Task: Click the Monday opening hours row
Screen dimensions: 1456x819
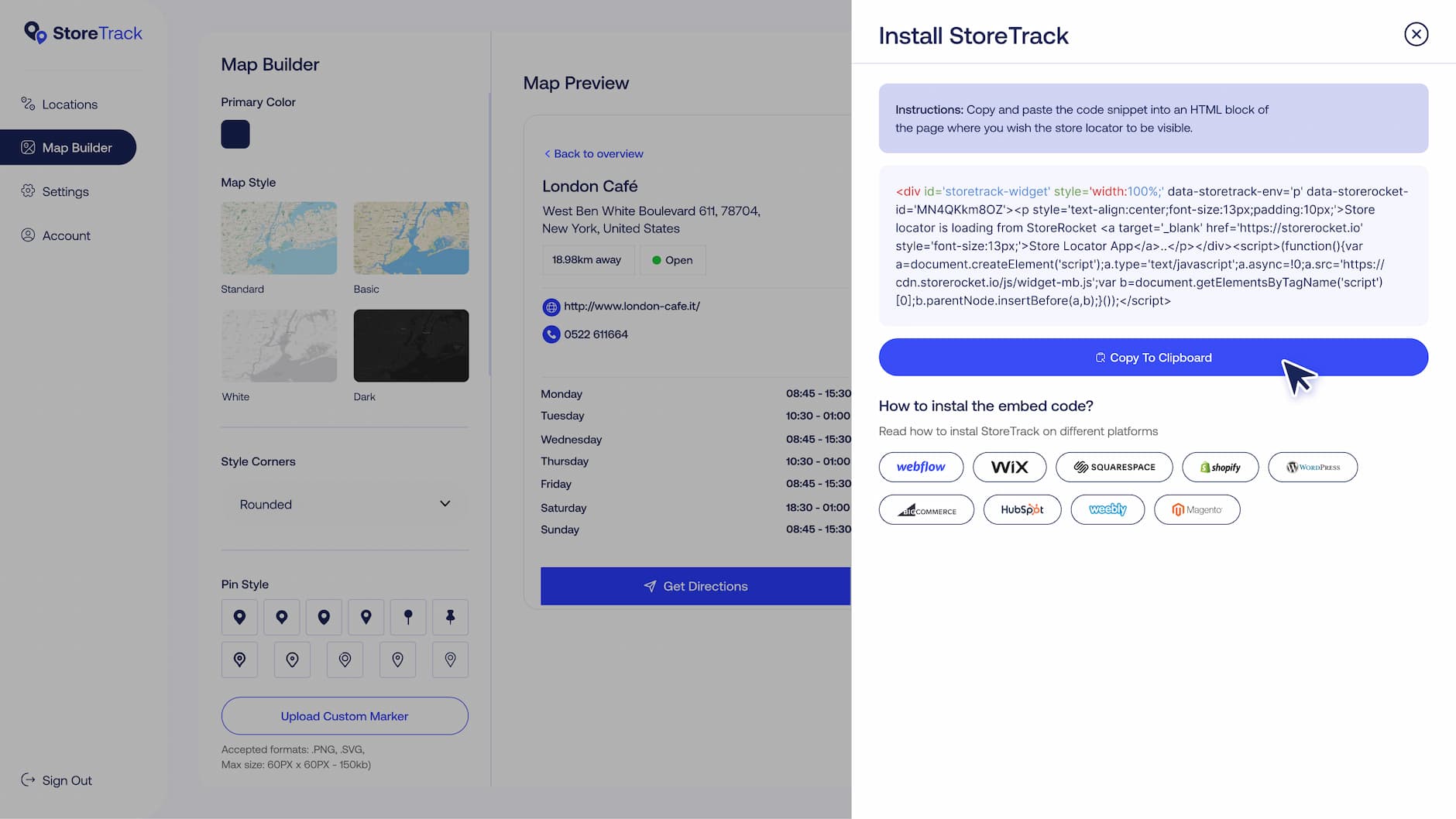Action: [x=695, y=393]
